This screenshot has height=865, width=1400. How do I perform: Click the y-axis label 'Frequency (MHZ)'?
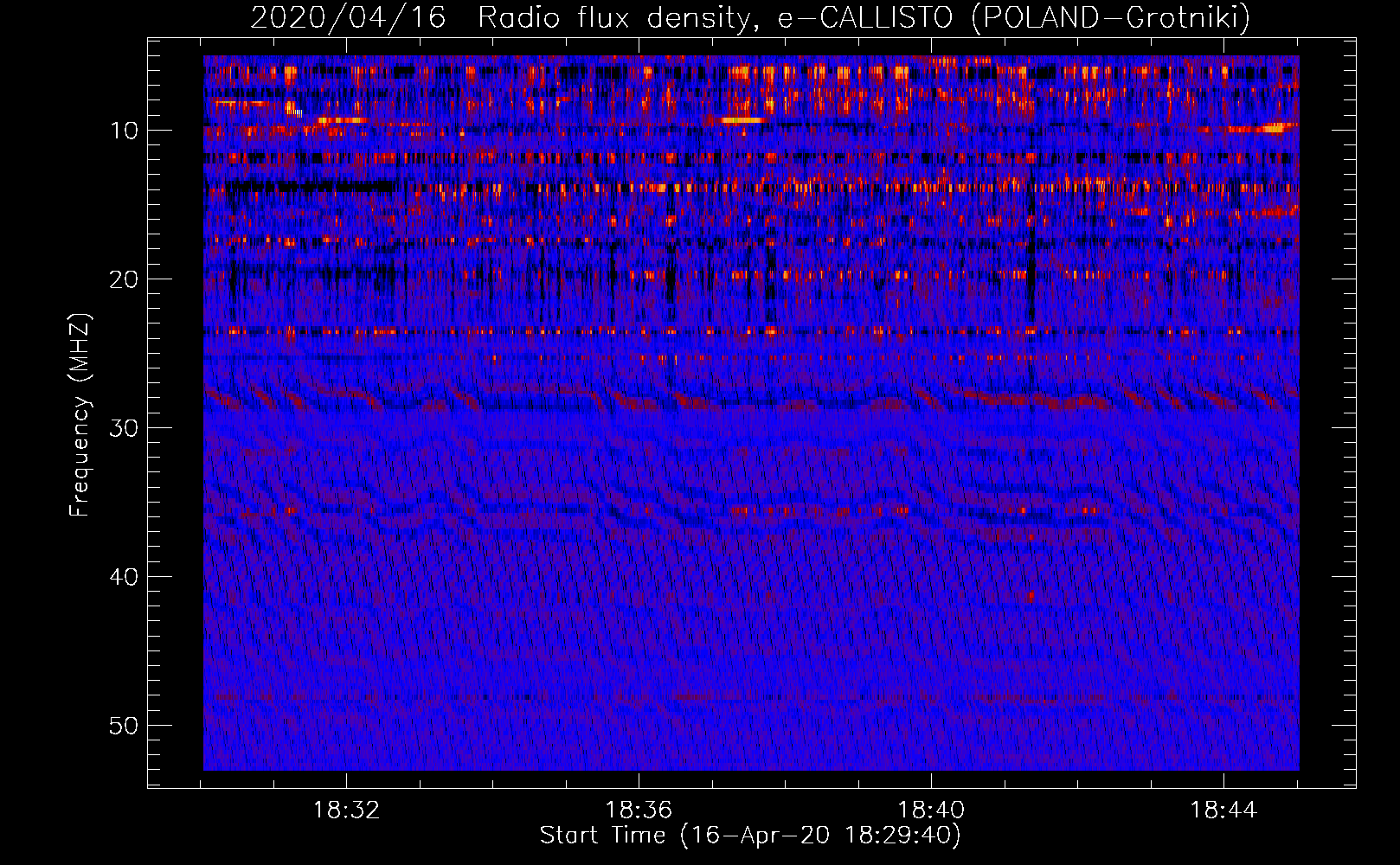click(80, 415)
